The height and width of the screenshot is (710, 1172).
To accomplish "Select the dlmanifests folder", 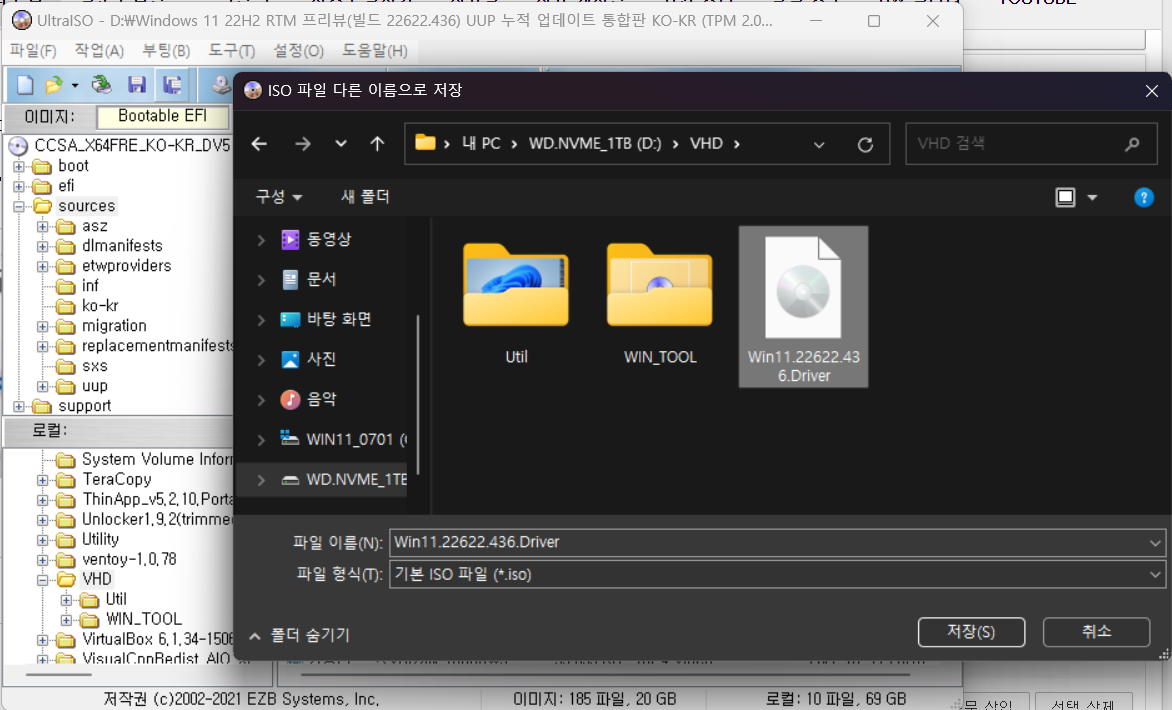I will [122, 246].
